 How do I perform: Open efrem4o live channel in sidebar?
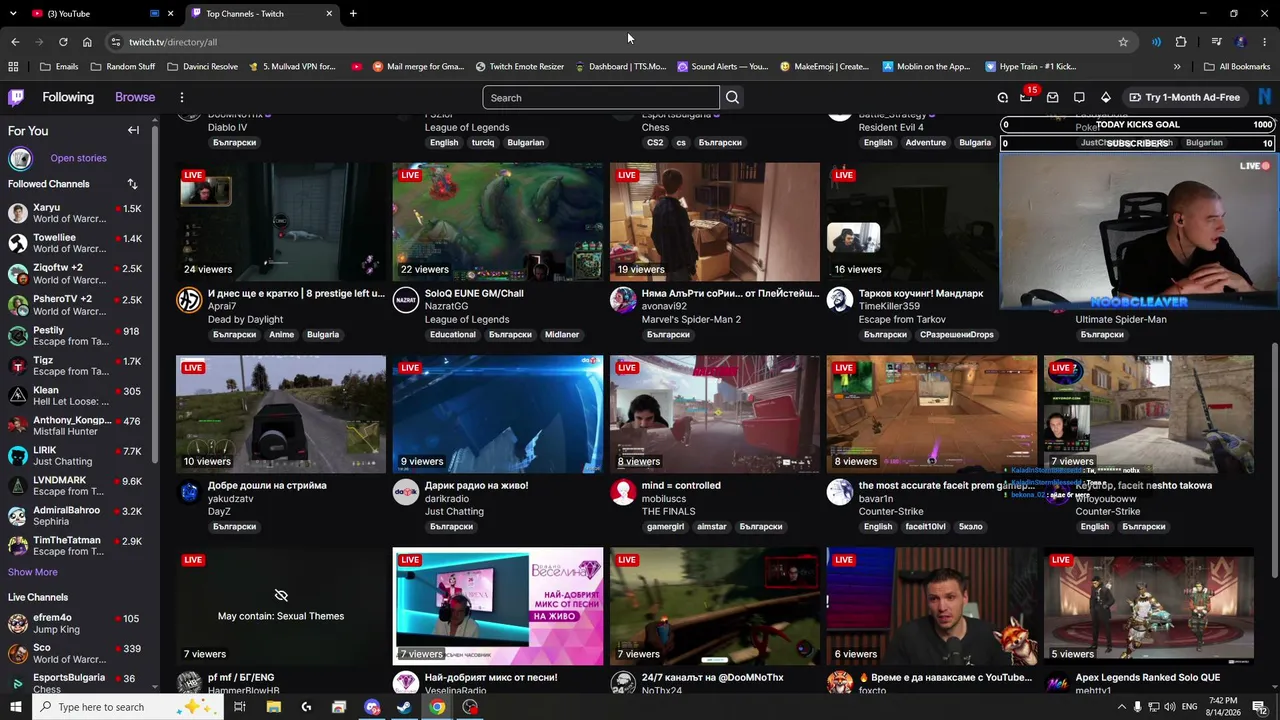tap(76, 624)
